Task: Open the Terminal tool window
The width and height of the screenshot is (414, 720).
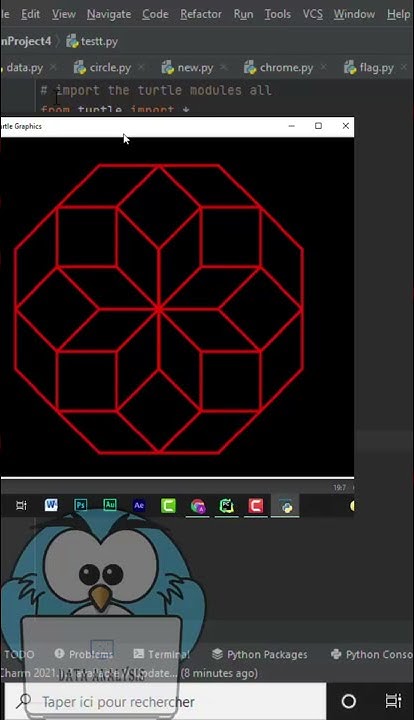Action: (162, 654)
